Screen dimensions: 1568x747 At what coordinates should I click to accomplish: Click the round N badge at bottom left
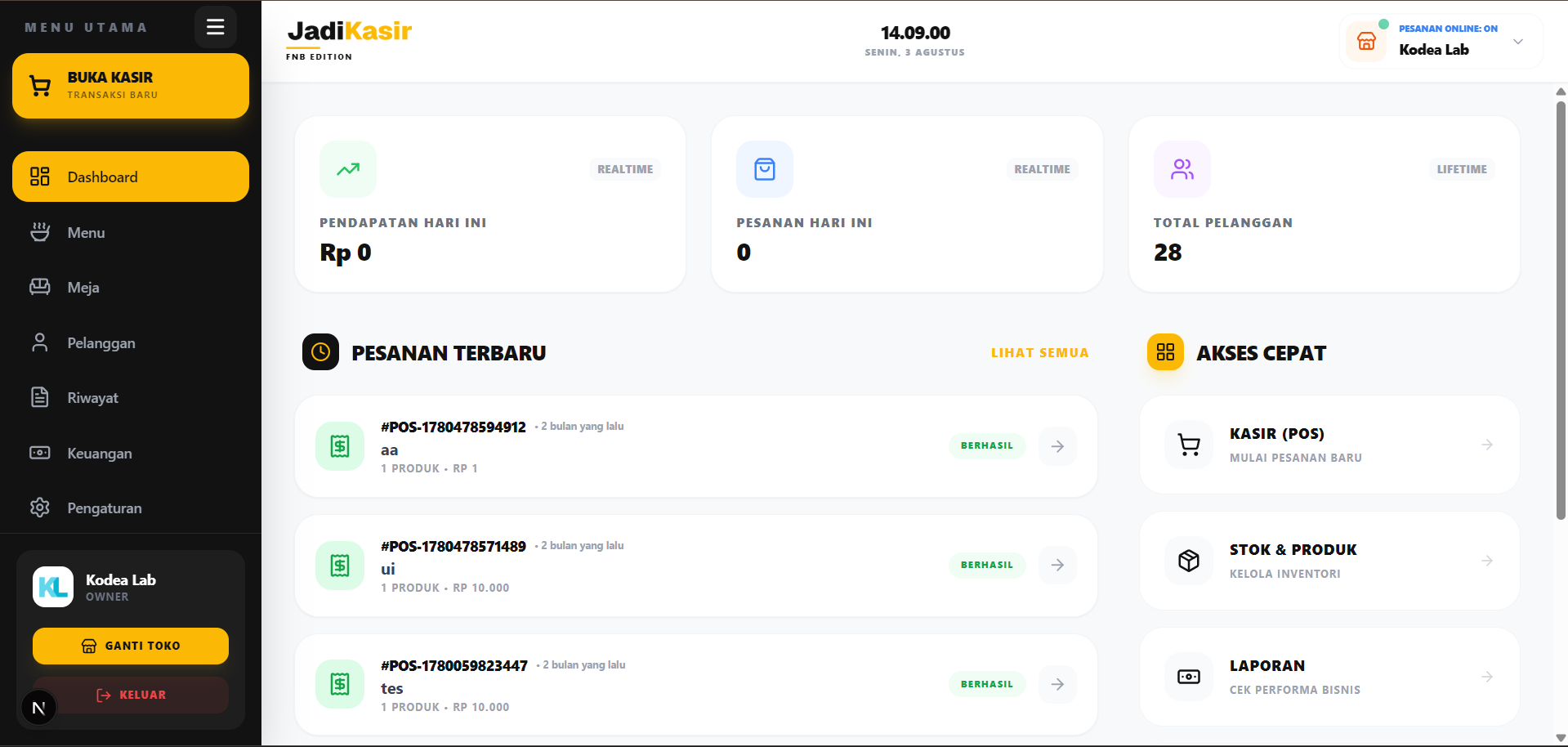coord(38,708)
